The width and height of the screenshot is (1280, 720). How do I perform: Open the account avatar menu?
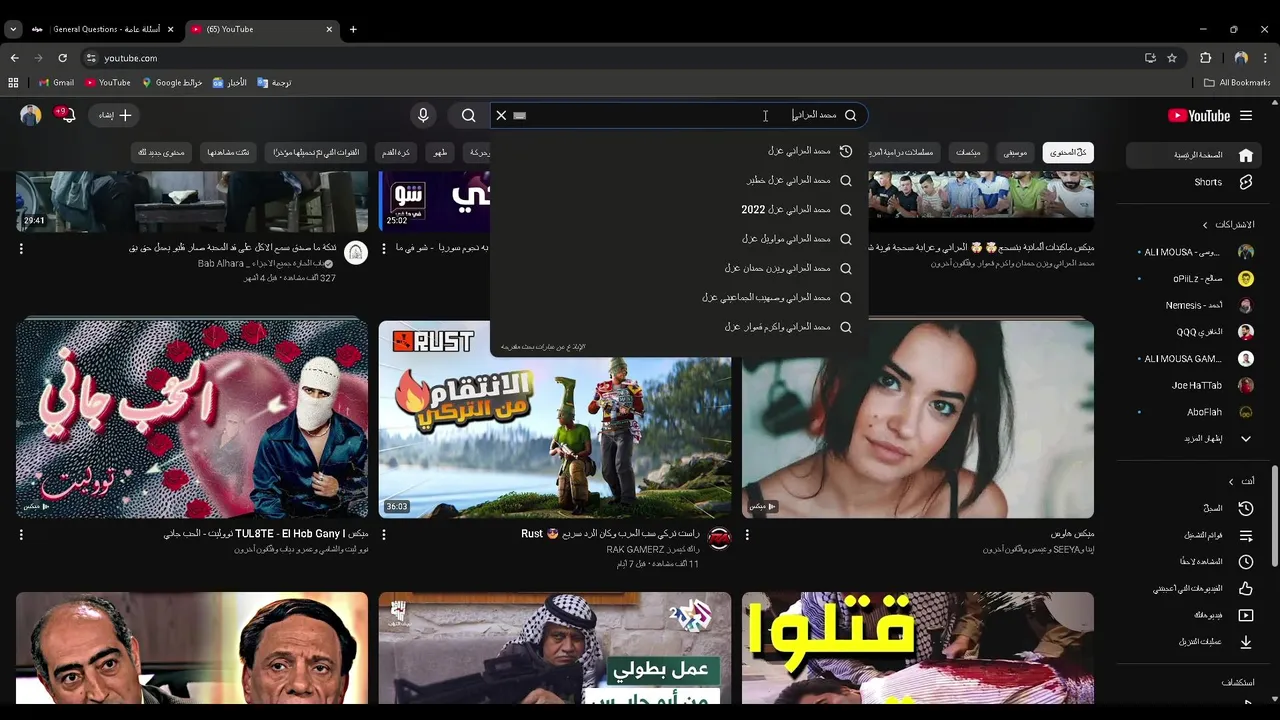[31, 115]
